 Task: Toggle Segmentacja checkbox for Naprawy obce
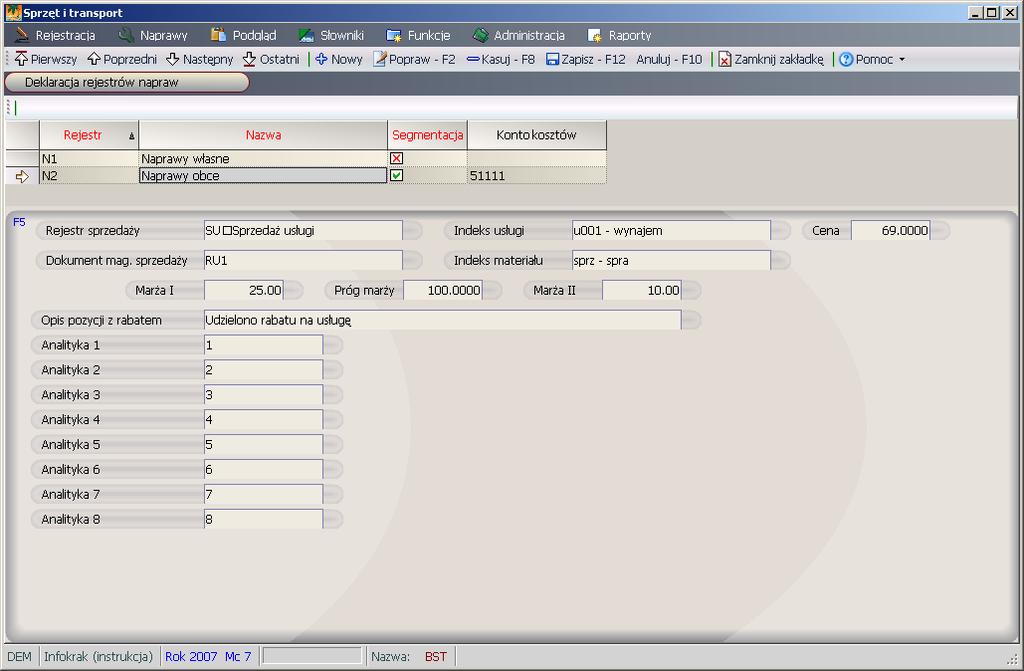396,175
